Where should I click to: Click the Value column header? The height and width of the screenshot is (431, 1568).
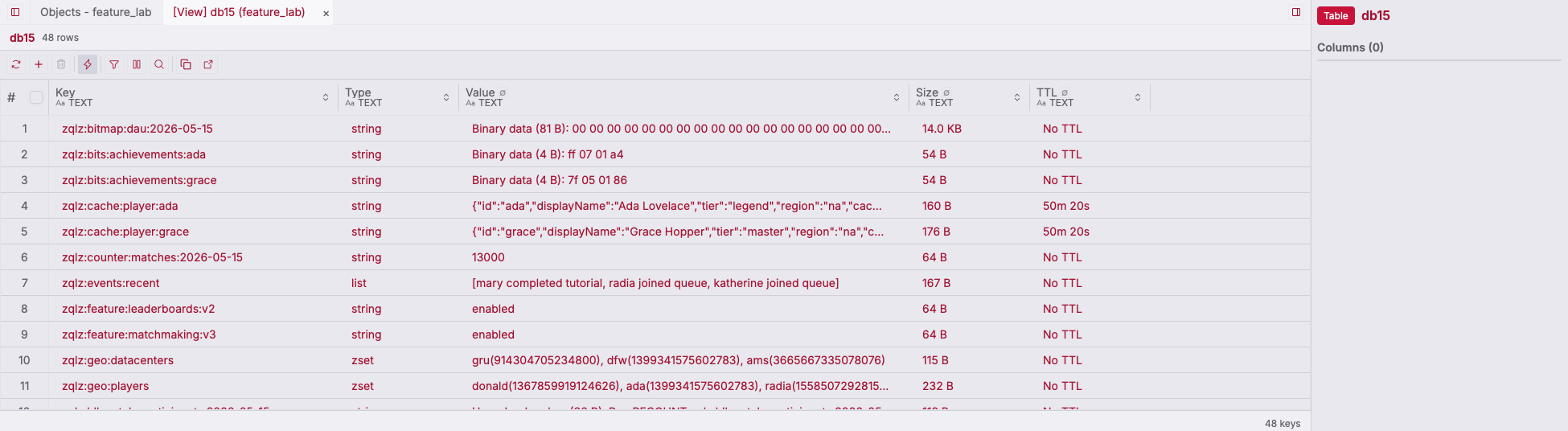683,97
